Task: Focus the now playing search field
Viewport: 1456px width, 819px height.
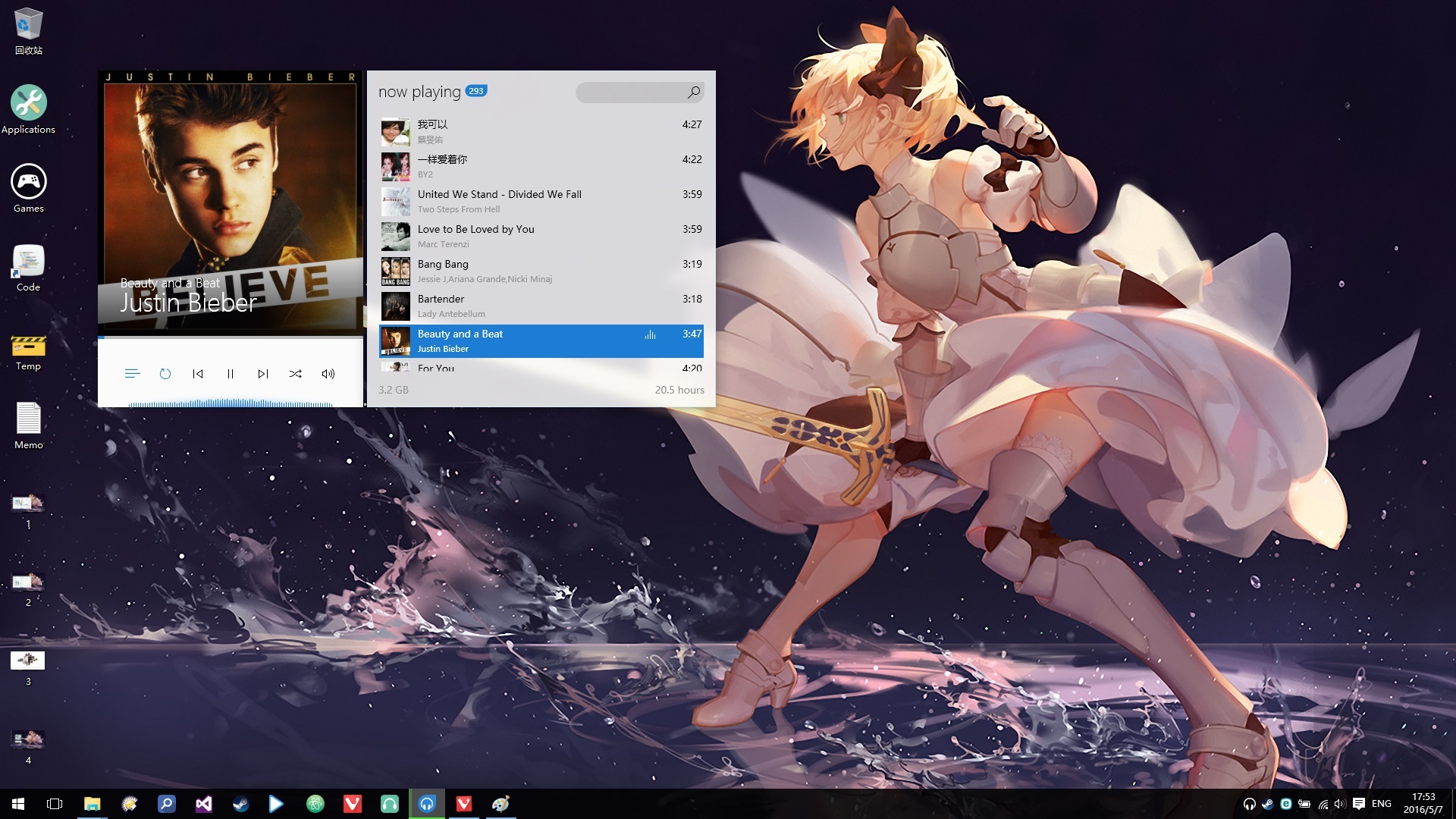Action: (629, 93)
